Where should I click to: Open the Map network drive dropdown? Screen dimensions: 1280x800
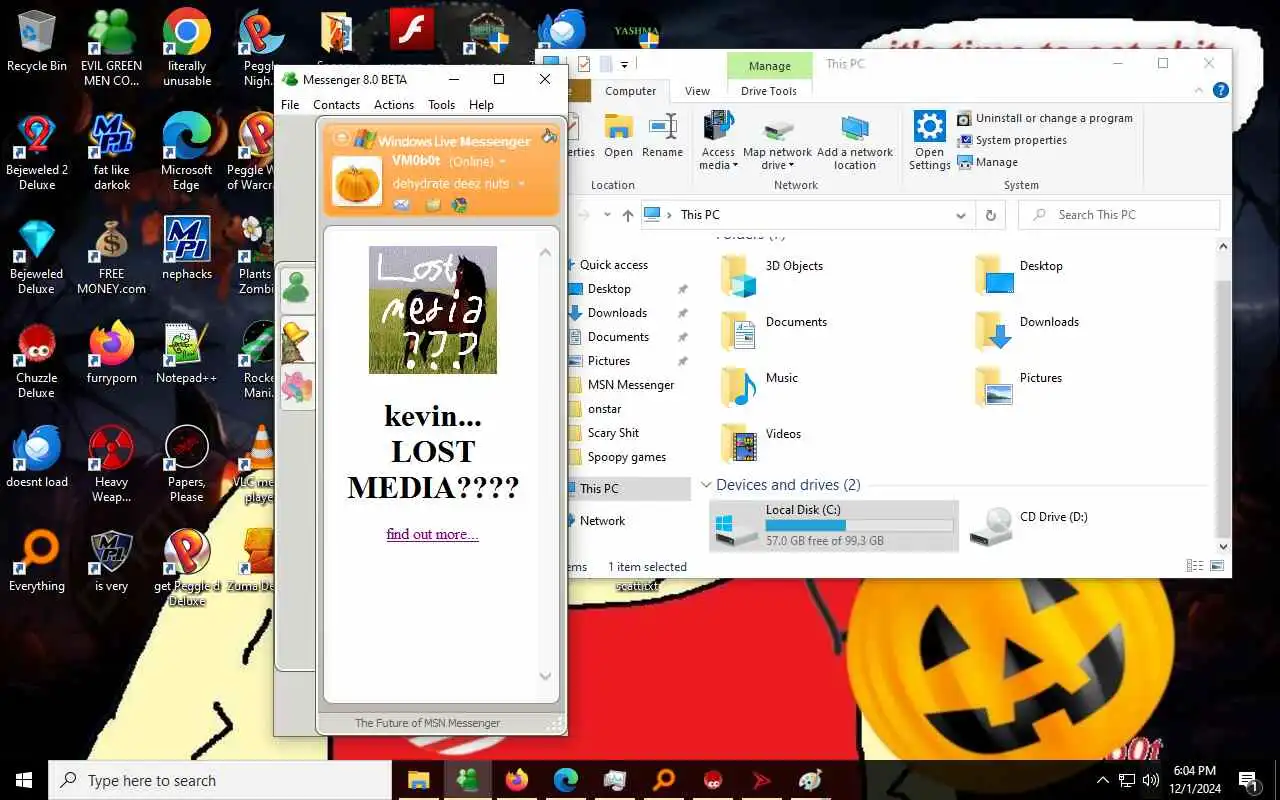click(777, 140)
